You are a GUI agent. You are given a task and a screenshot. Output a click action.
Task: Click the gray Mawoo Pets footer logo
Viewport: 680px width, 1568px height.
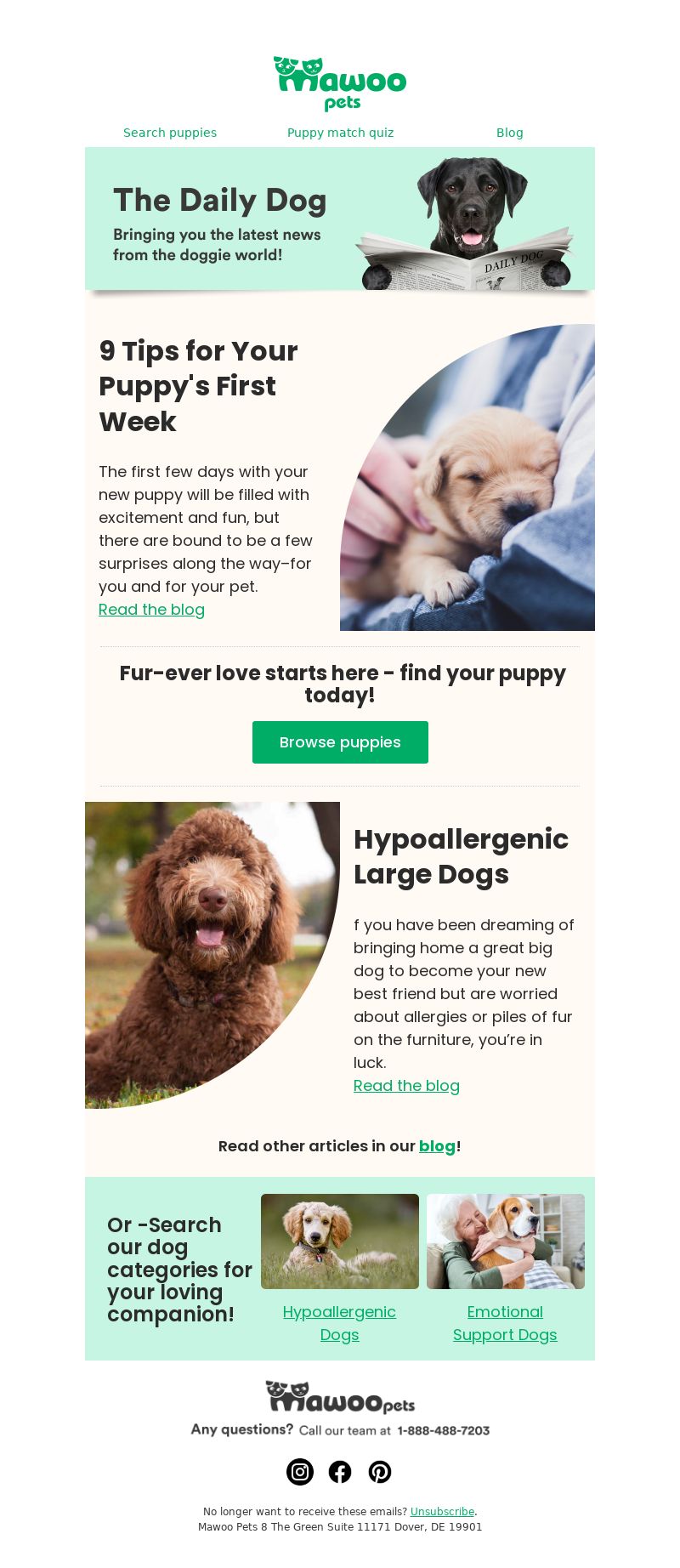(340, 1397)
